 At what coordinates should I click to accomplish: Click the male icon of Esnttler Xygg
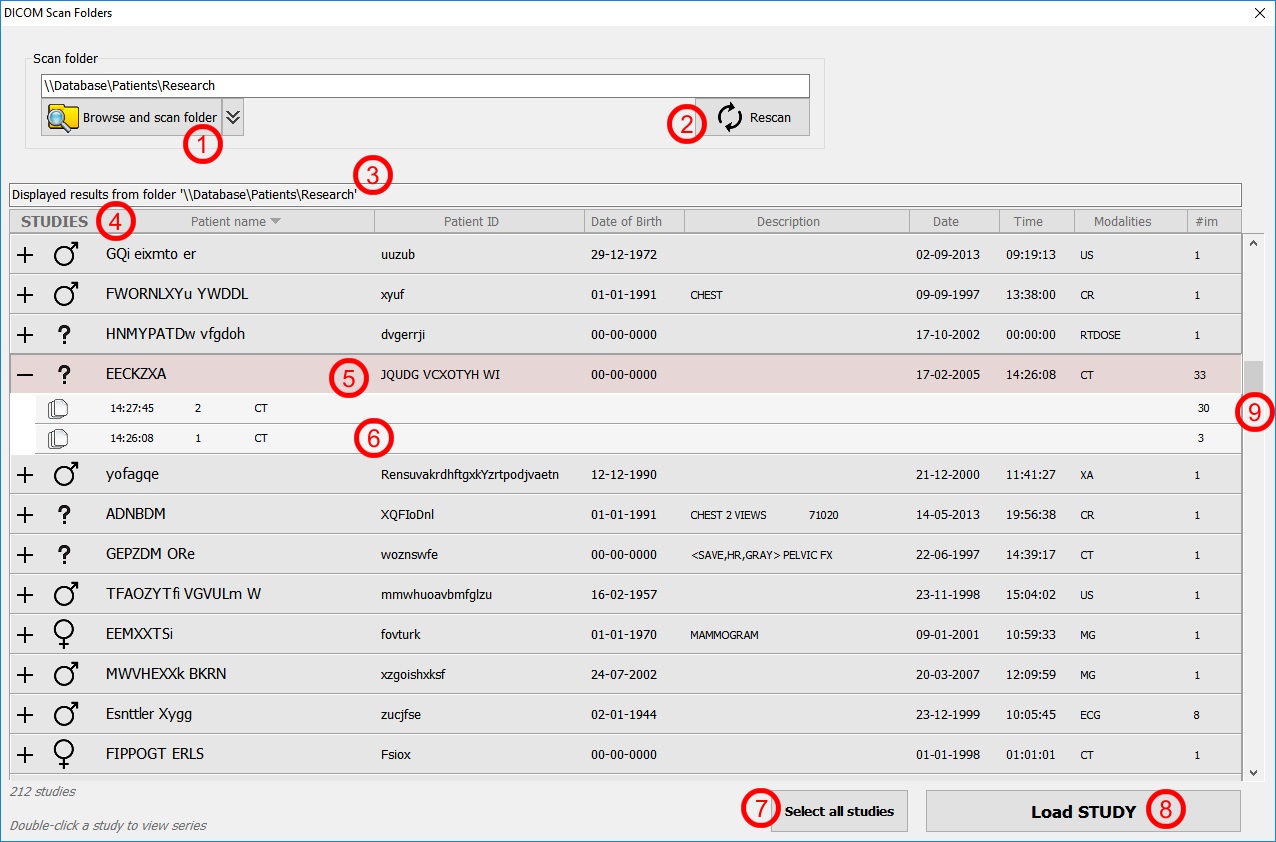65,715
